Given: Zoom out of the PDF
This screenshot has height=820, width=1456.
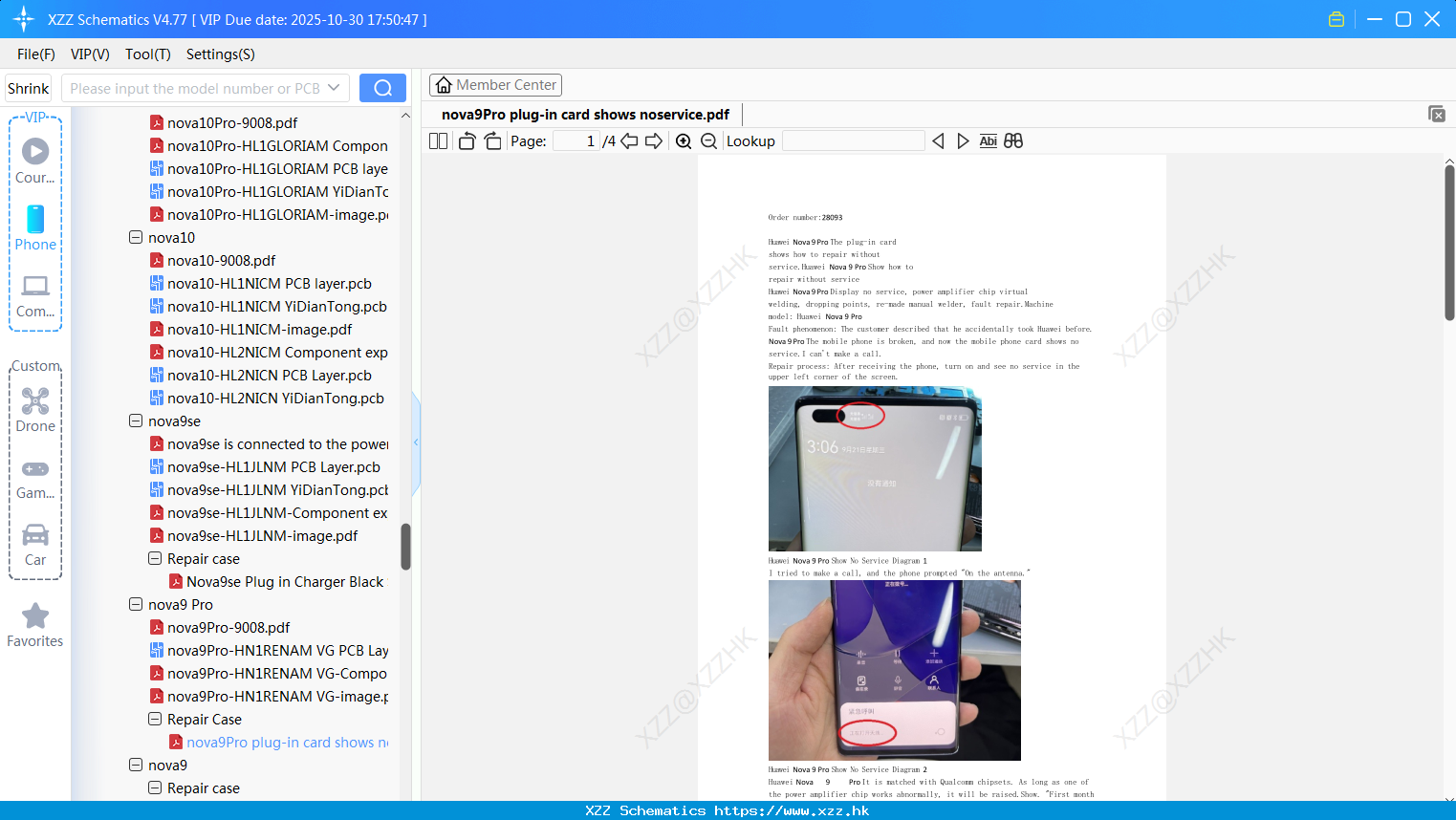Looking at the screenshot, I should 708,141.
